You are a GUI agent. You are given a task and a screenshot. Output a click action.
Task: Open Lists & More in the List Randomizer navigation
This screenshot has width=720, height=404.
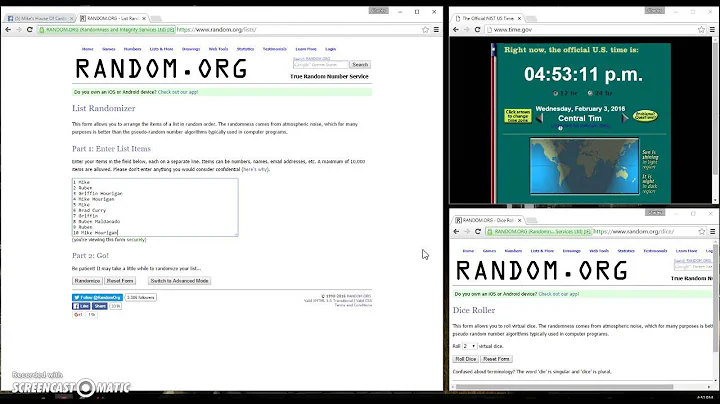coord(162,49)
